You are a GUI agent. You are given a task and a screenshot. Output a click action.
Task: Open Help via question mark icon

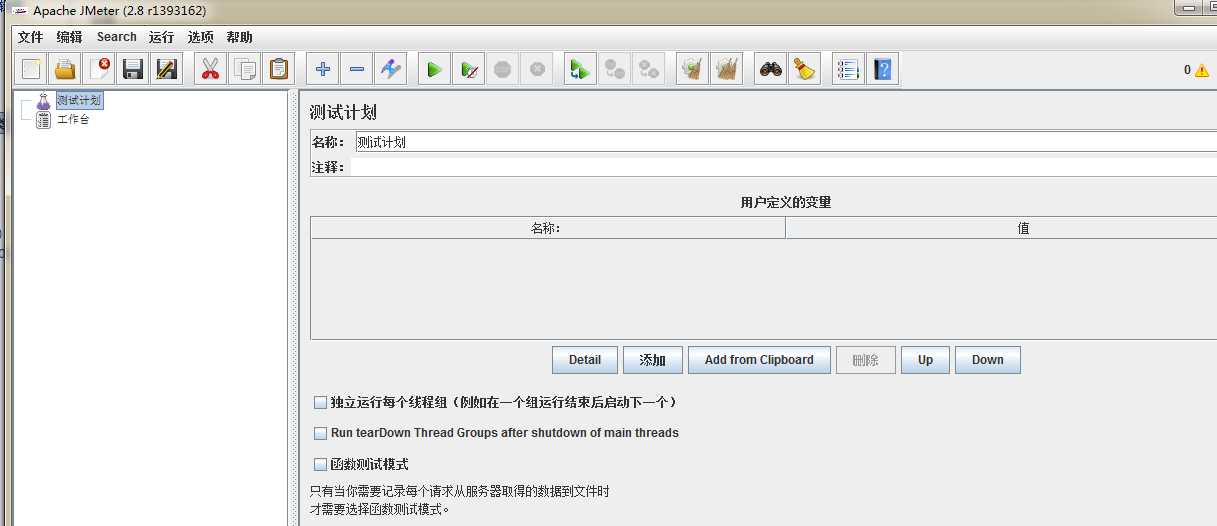[882, 69]
